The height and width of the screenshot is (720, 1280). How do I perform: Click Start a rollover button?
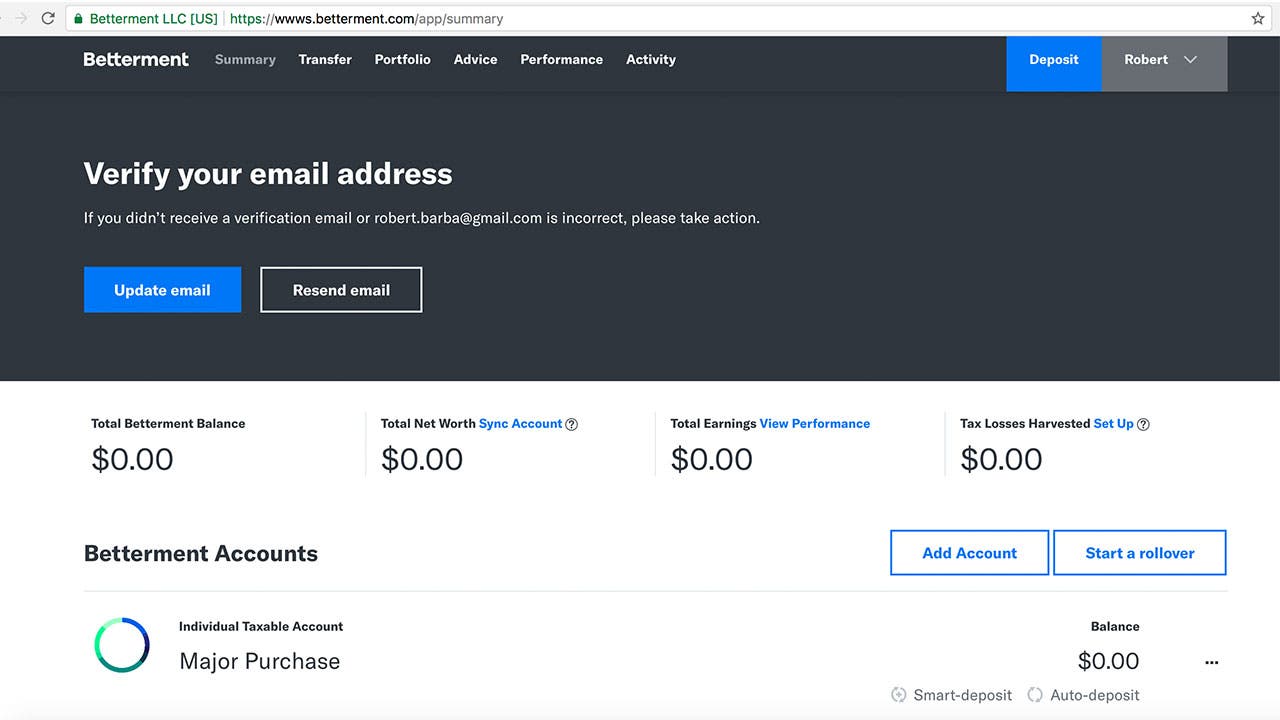click(x=1140, y=553)
